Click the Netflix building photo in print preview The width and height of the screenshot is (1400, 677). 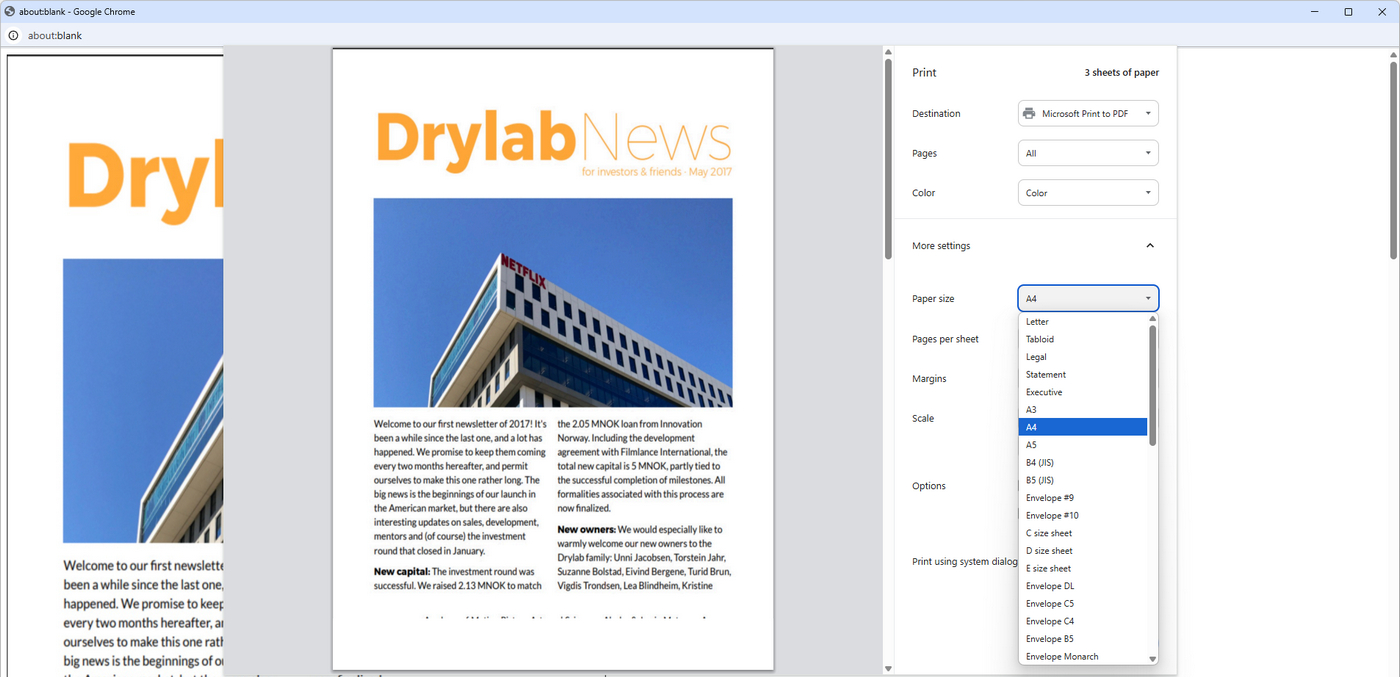point(553,302)
